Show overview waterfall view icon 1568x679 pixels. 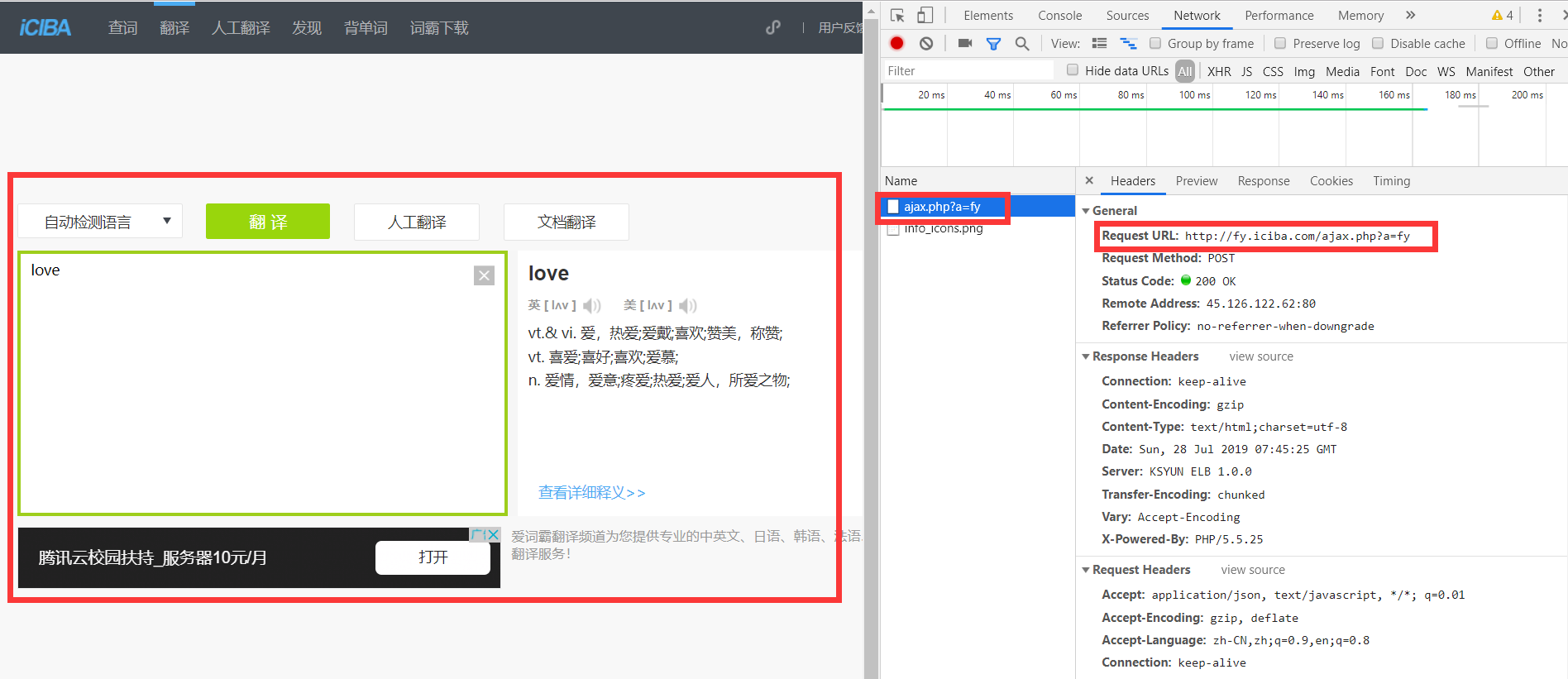point(1128,43)
